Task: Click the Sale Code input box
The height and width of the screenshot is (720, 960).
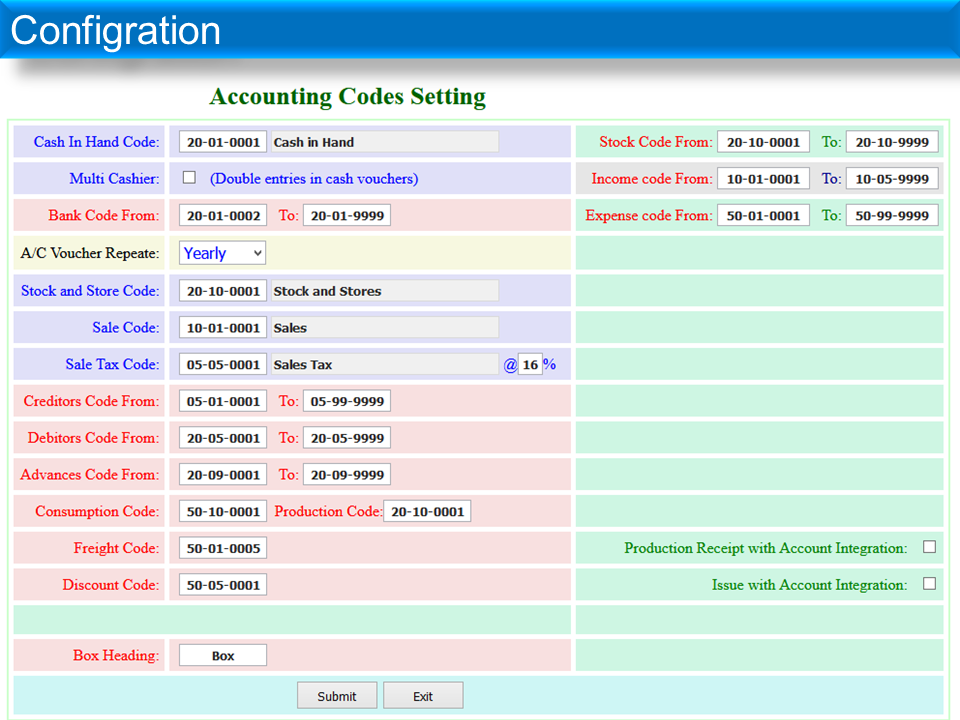Action: coord(223,328)
